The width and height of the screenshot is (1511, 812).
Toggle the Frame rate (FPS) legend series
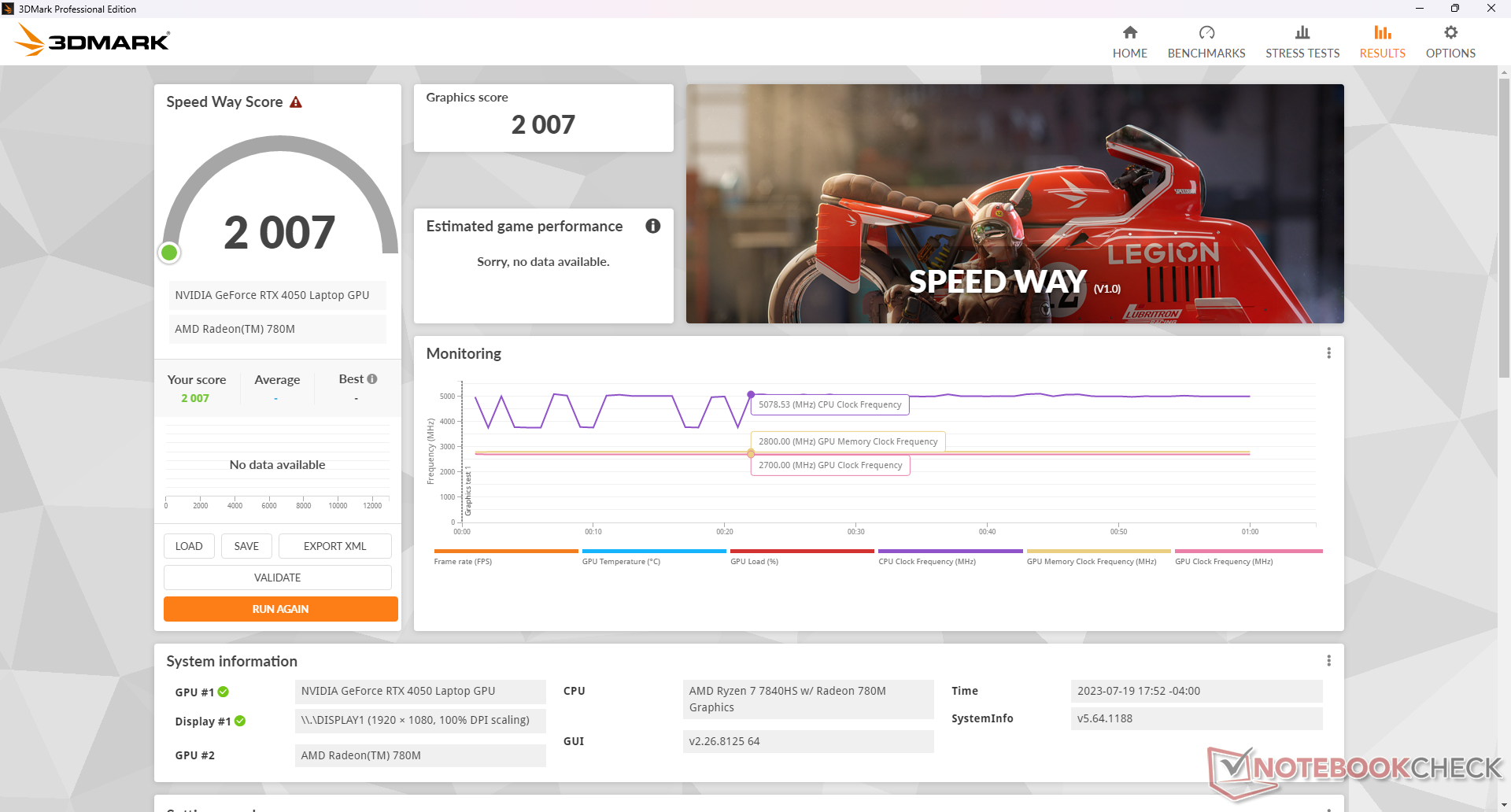coord(463,561)
